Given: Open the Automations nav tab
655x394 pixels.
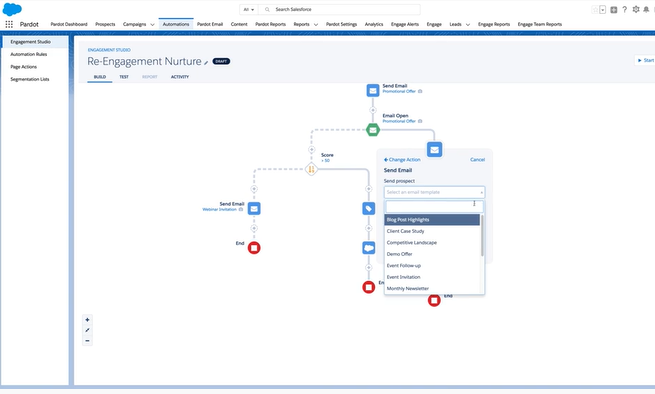Looking at the screenshot, I should 176,24.
